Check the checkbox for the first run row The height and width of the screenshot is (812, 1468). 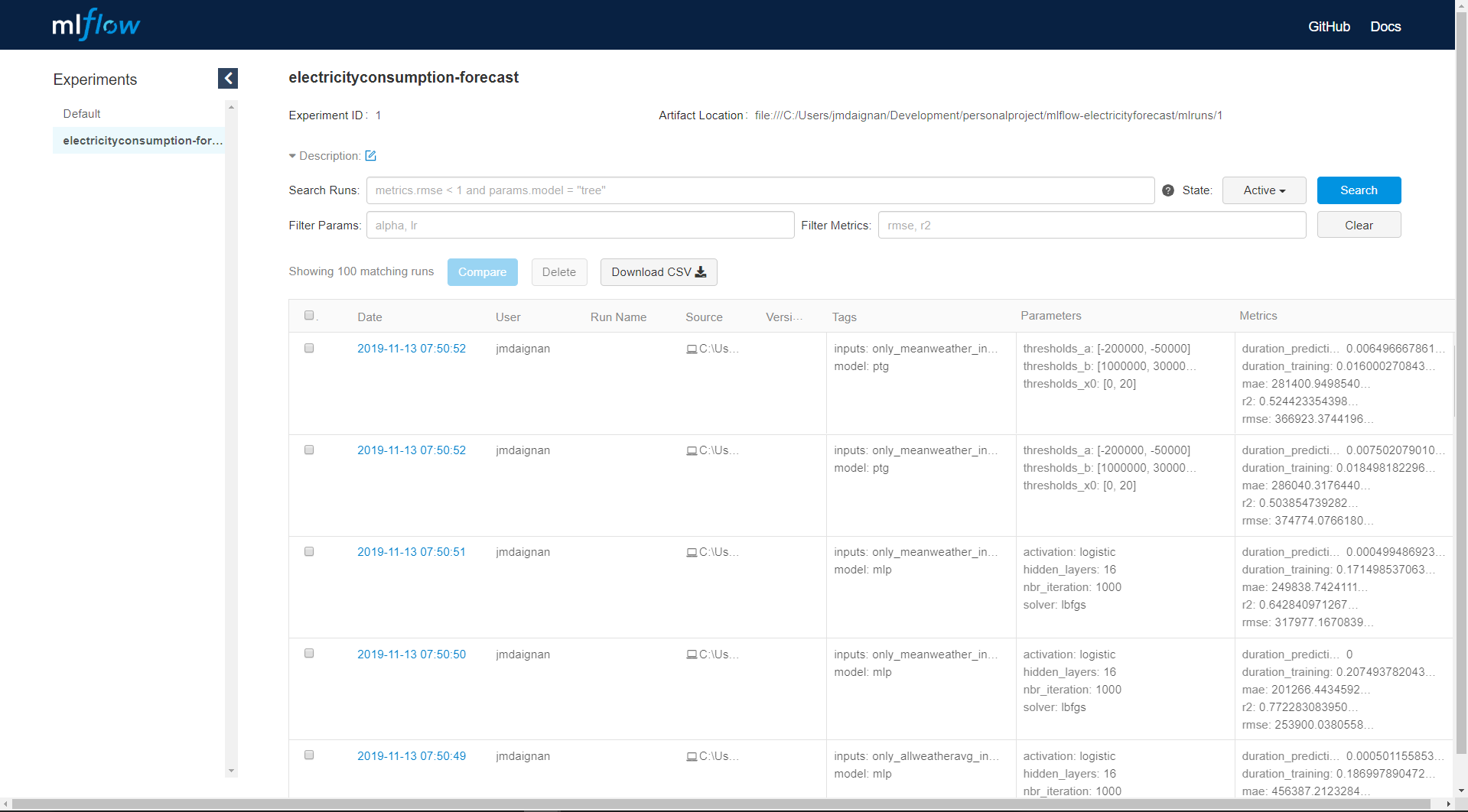309,348
